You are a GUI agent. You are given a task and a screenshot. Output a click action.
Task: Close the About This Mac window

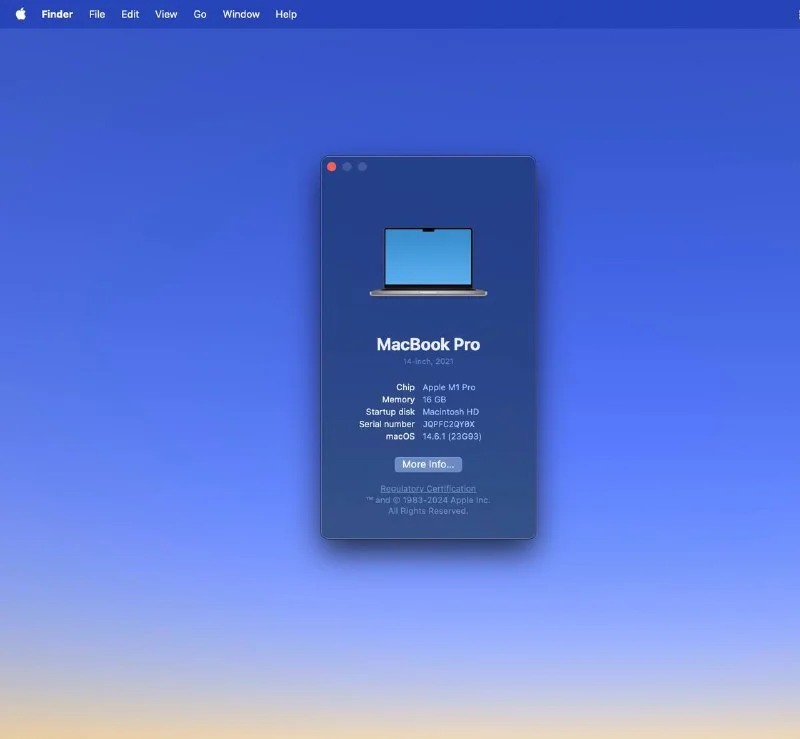[x=332, y=167]
